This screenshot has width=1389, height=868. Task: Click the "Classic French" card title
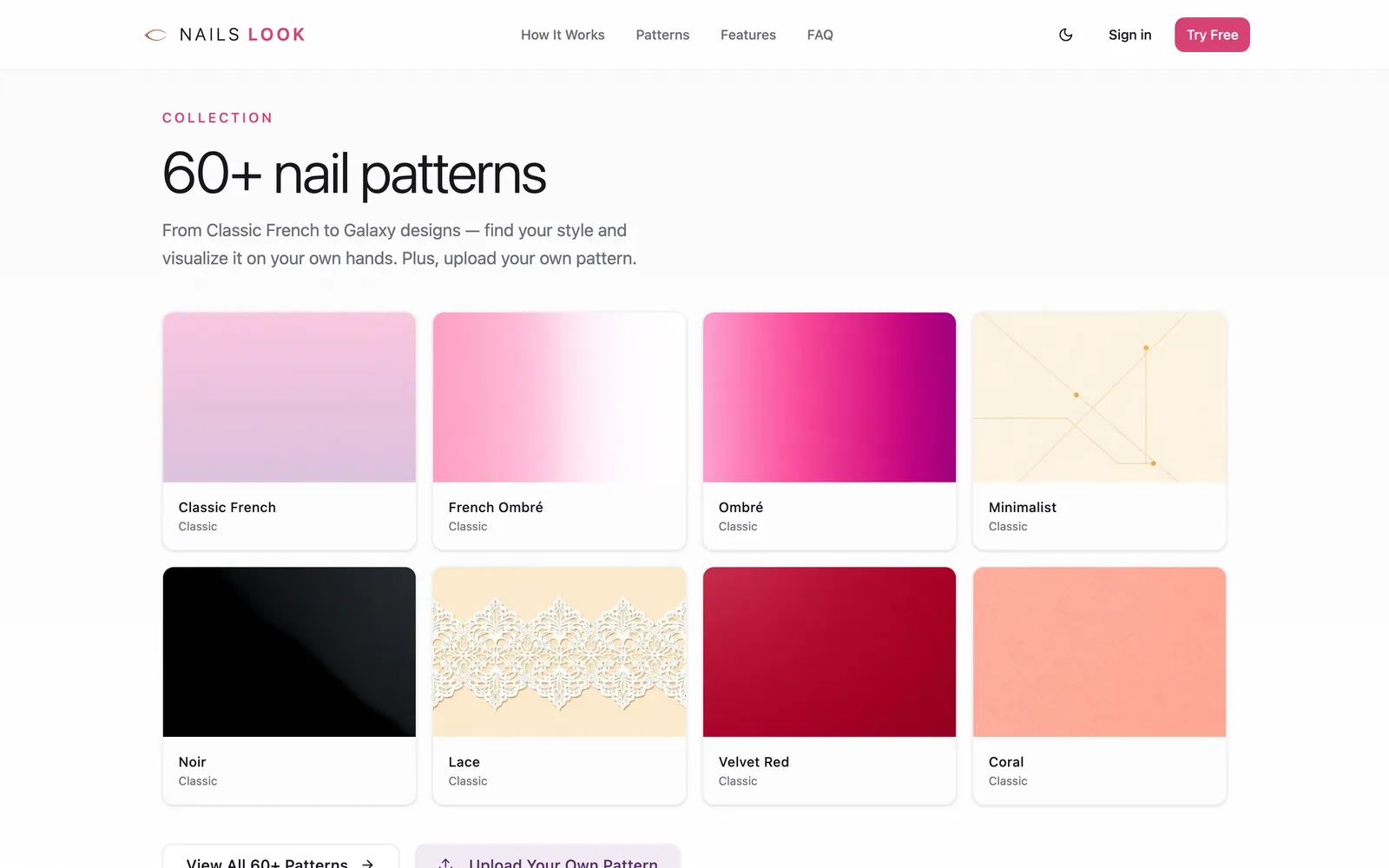227,507
